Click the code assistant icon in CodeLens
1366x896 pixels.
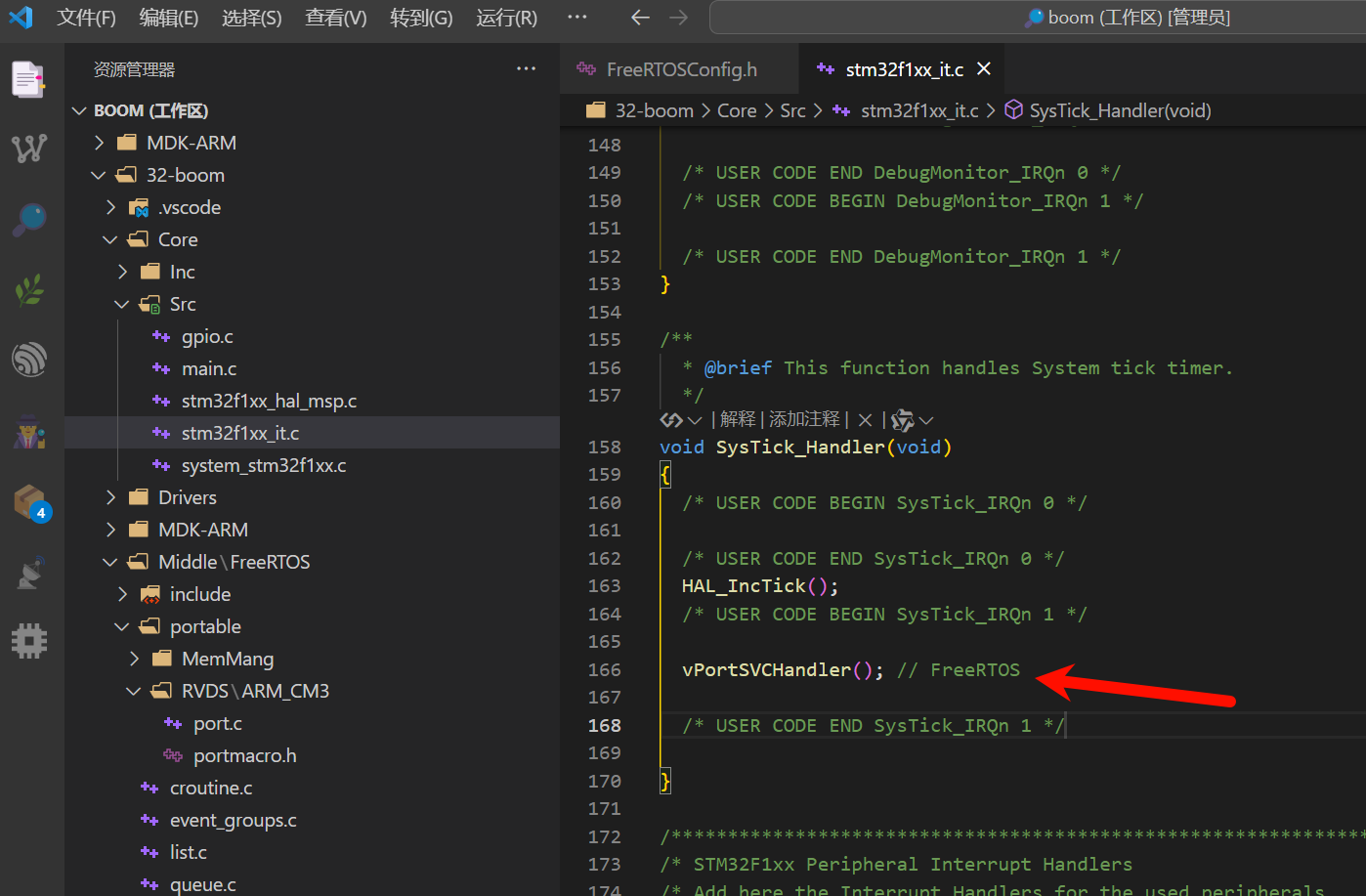click(x=670, y=420)
